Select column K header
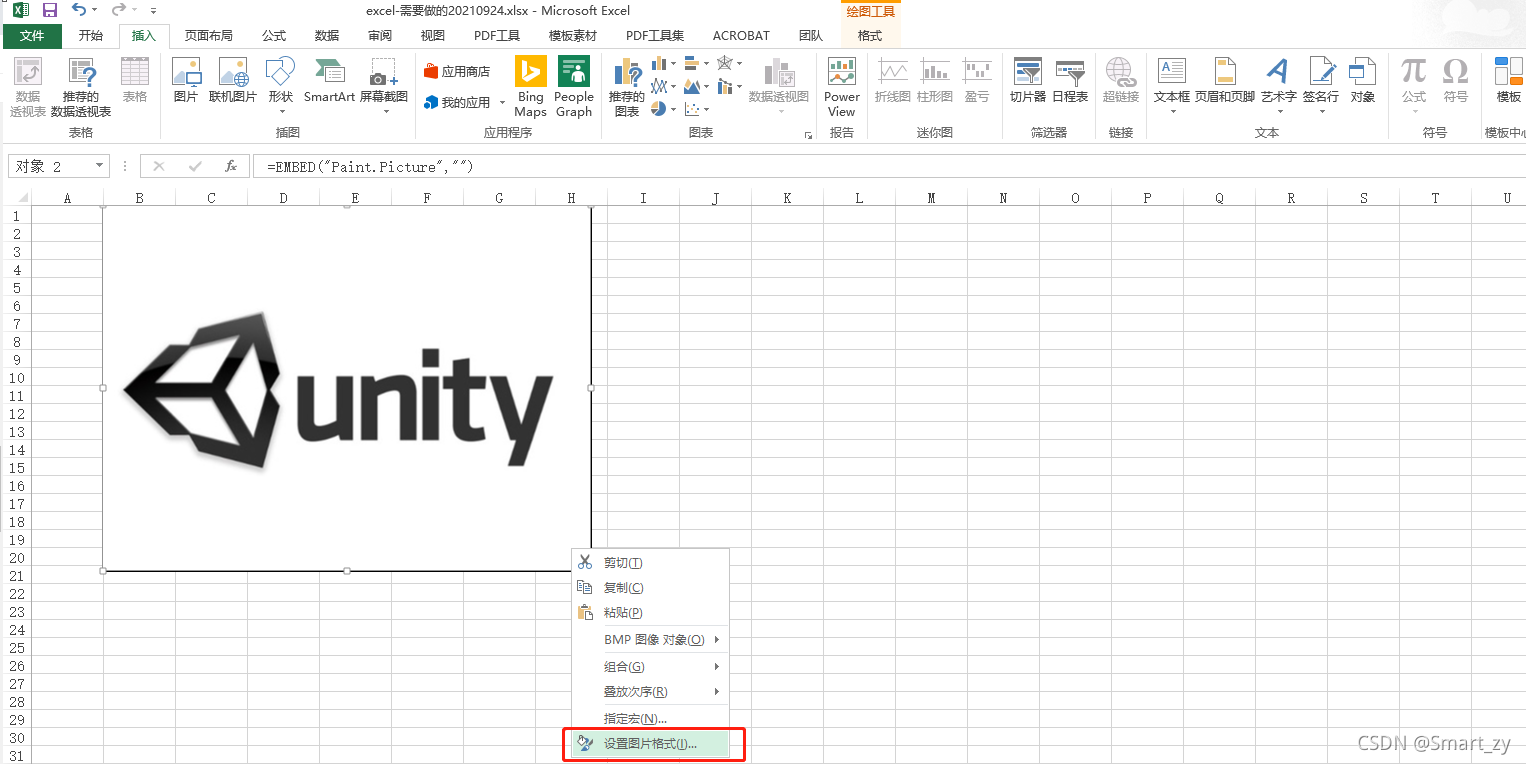This screenshot has width=1526, height=764. coord(787,198)
